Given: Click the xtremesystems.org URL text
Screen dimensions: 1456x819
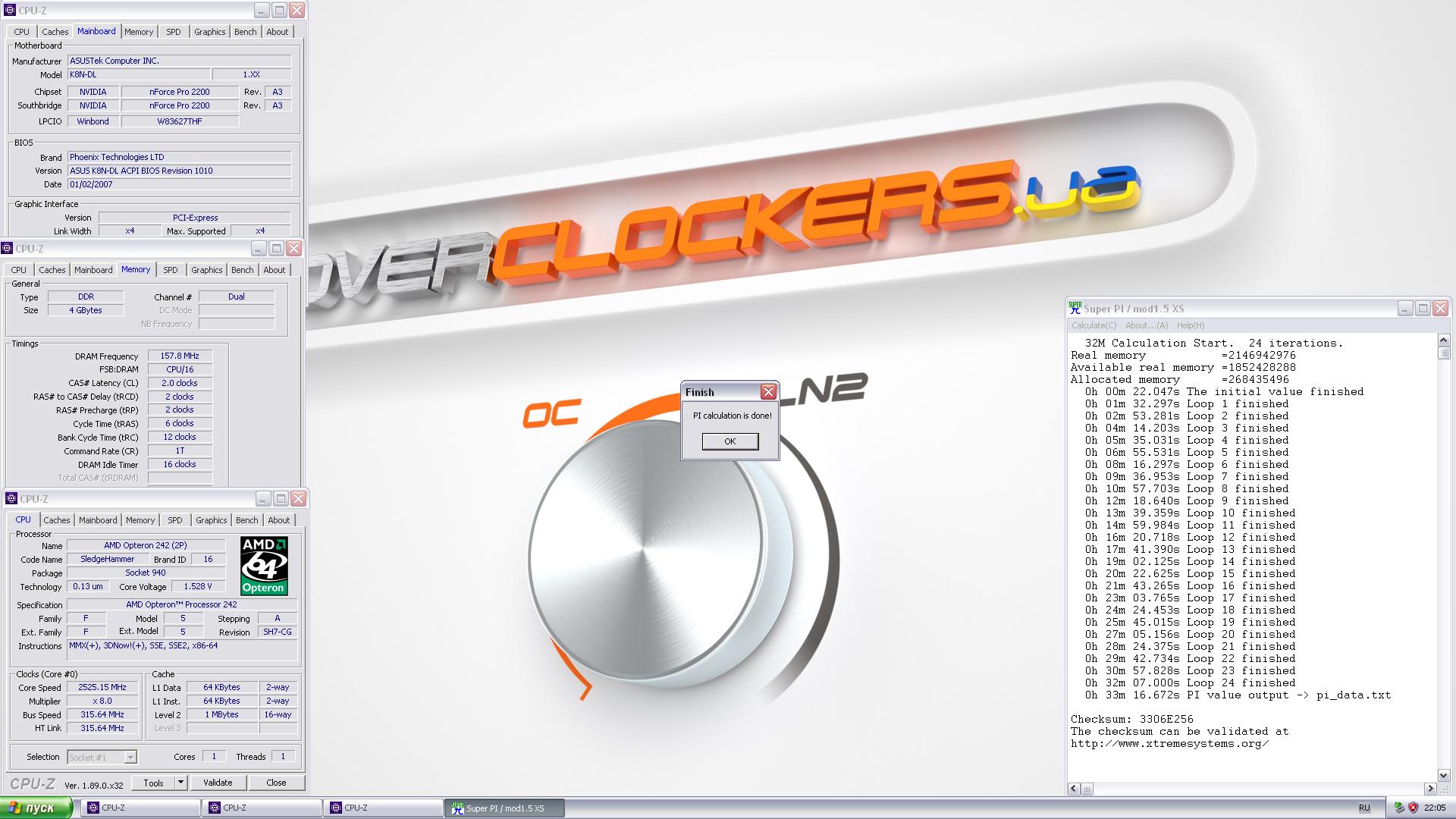Looking at the screenshot, I should [1169, 743].
